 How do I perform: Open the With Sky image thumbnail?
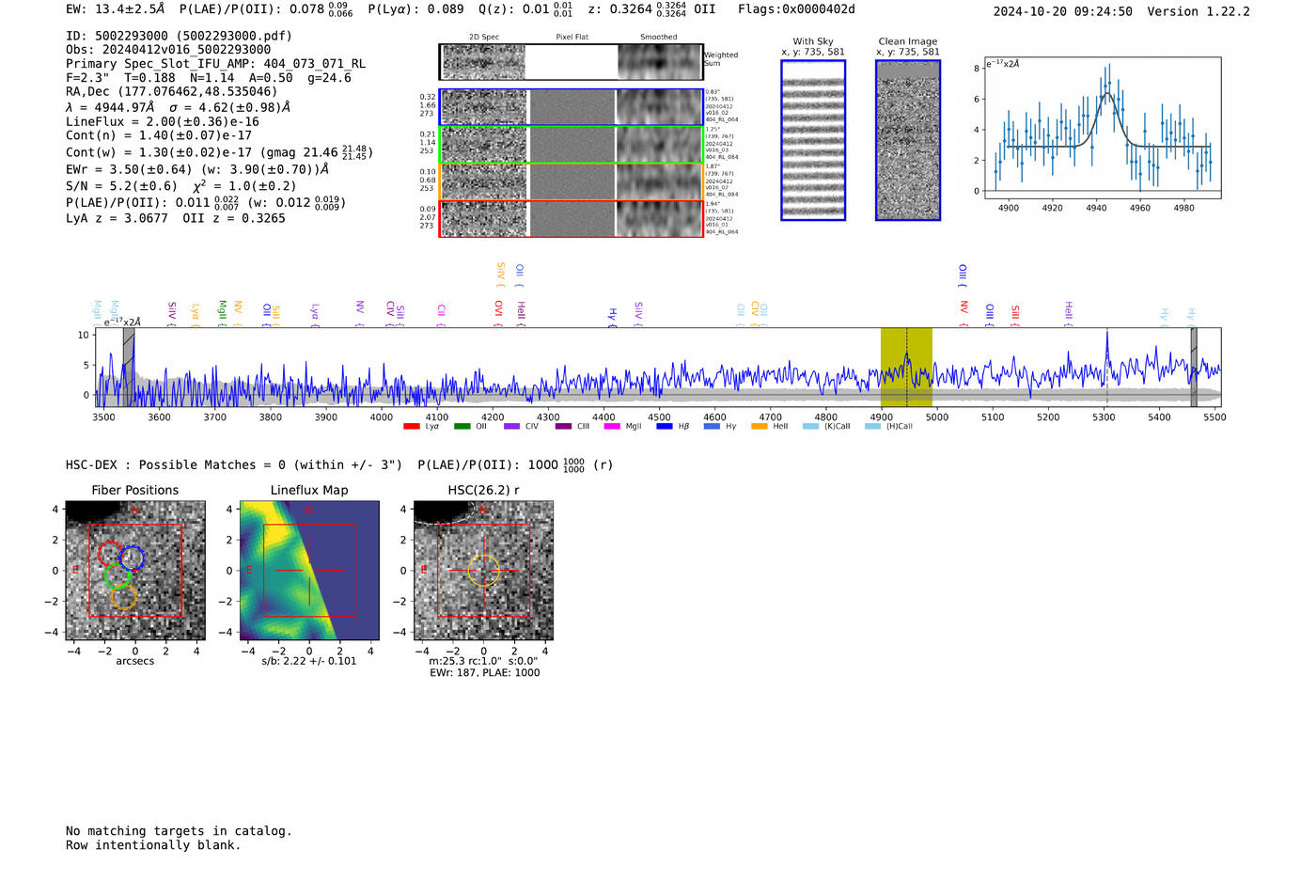point(813,140)
